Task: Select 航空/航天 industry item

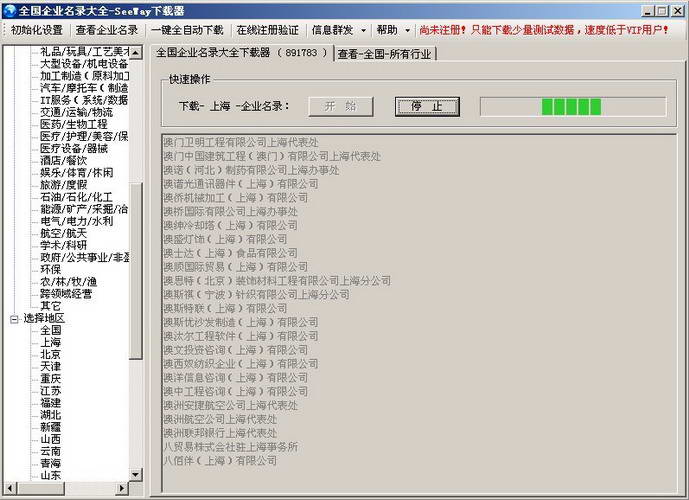Action: coord(64,233)
